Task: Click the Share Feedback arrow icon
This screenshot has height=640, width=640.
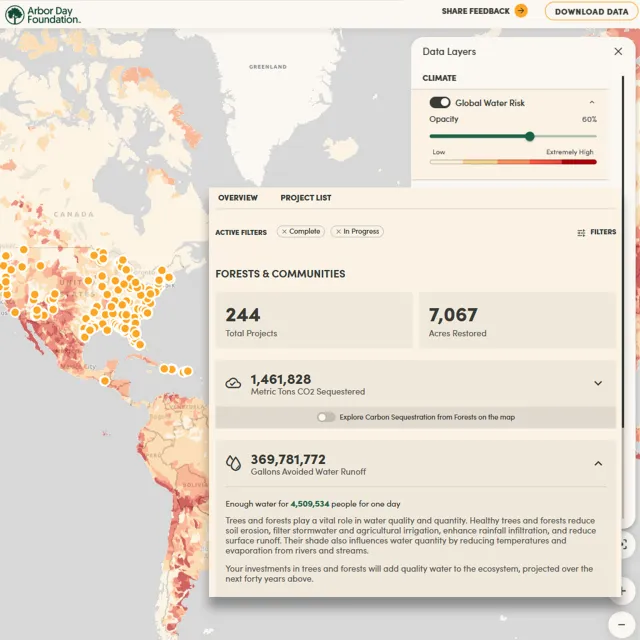Action: [521, 11]
